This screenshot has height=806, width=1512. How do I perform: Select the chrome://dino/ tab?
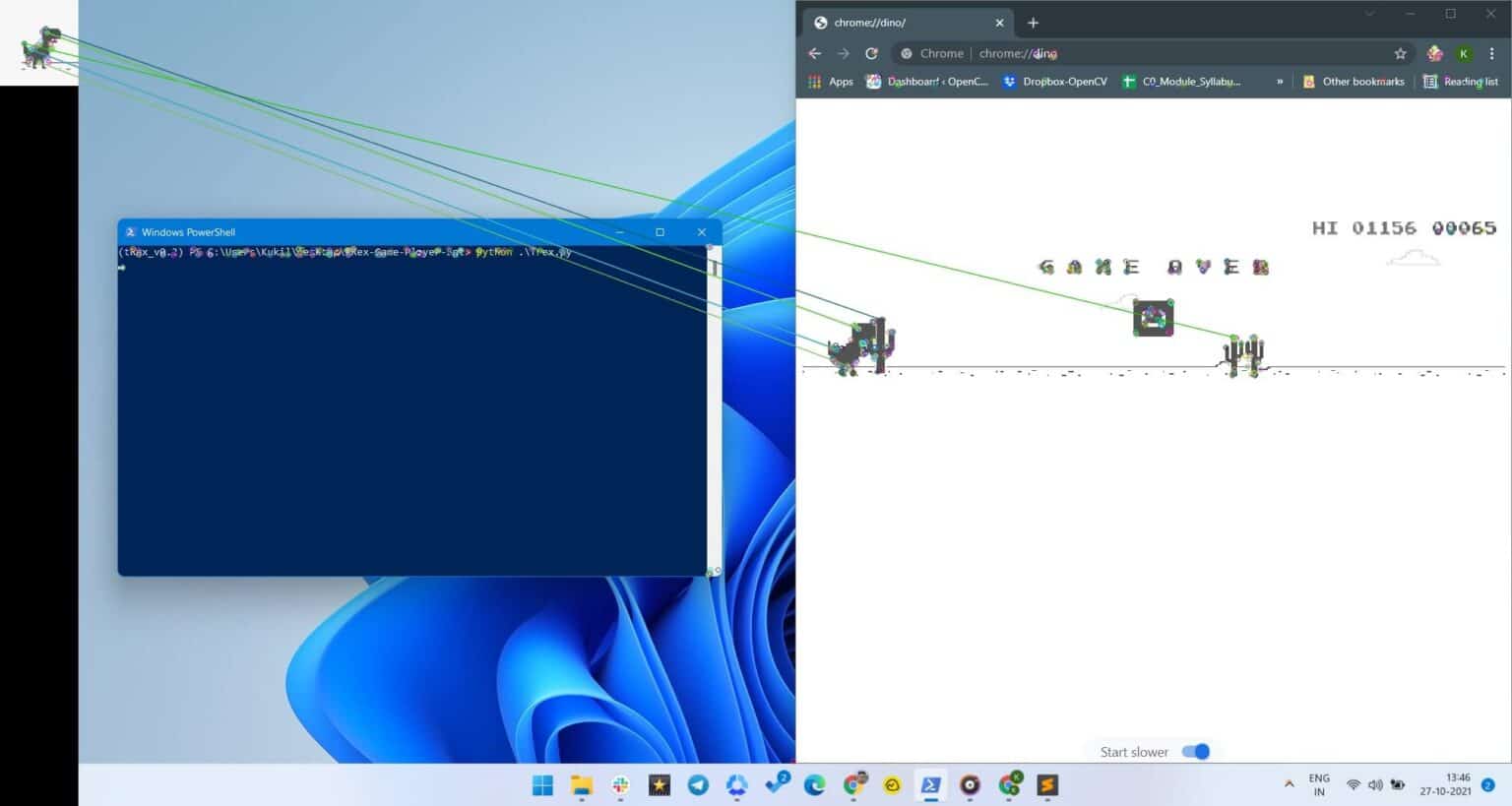tap(901, 23)
